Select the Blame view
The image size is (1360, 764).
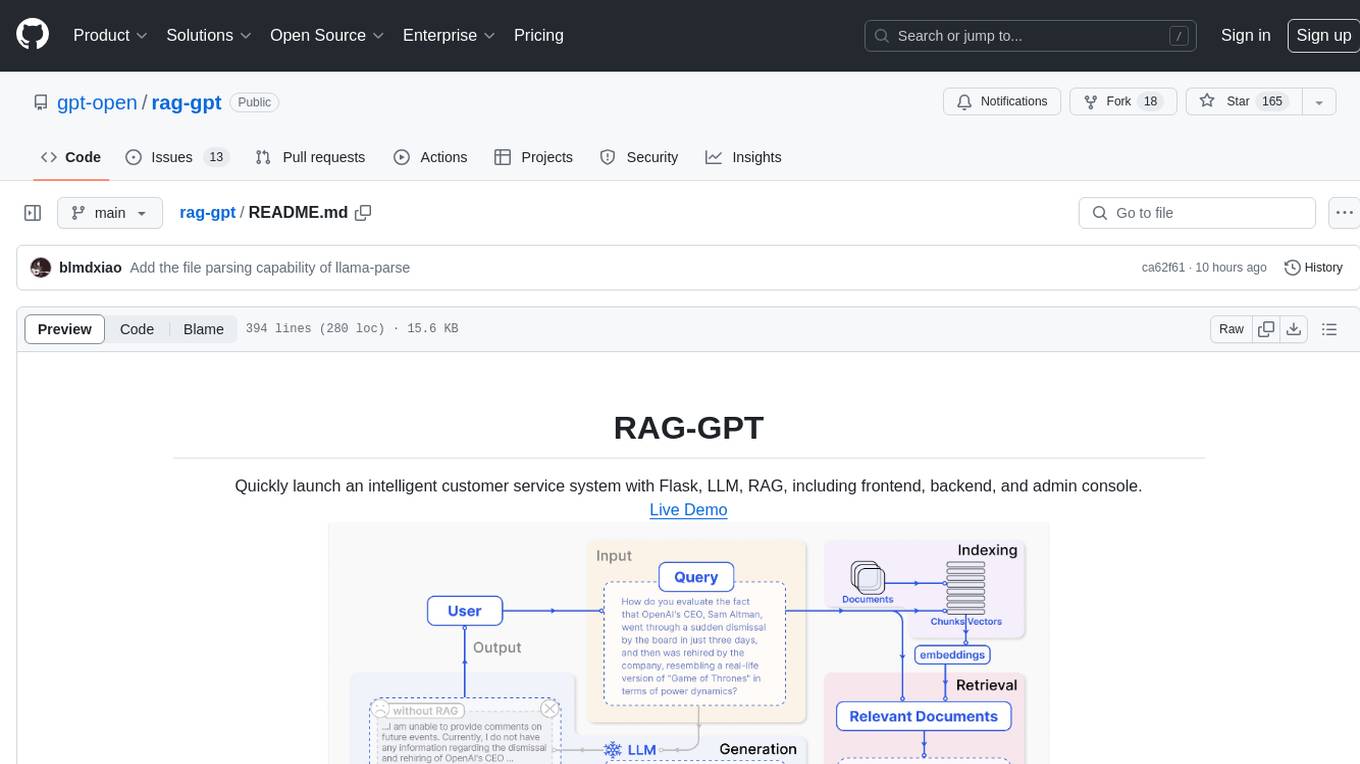tap(203, 329)
